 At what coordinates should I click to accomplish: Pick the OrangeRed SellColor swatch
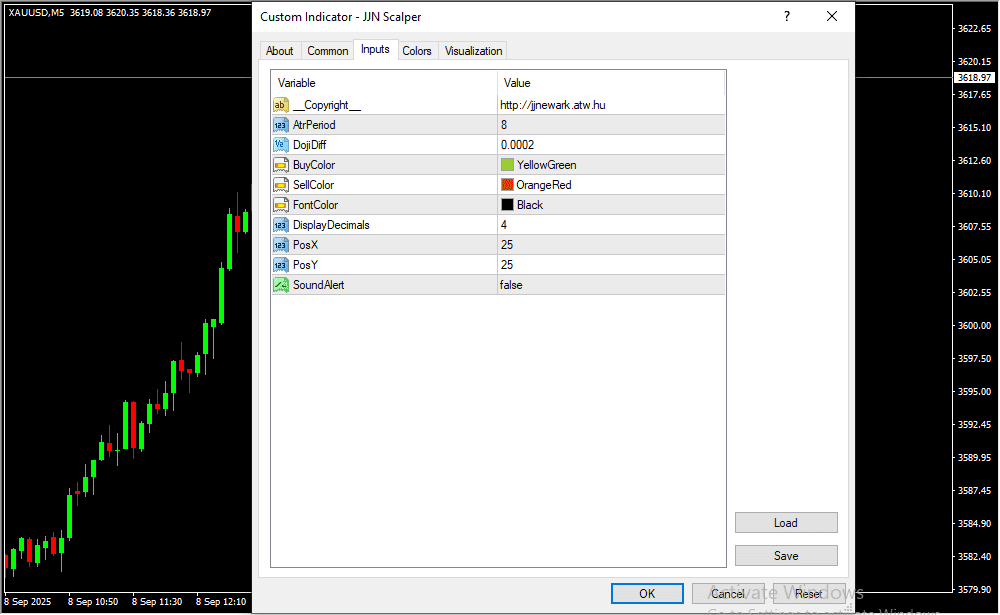coord(507,185)
